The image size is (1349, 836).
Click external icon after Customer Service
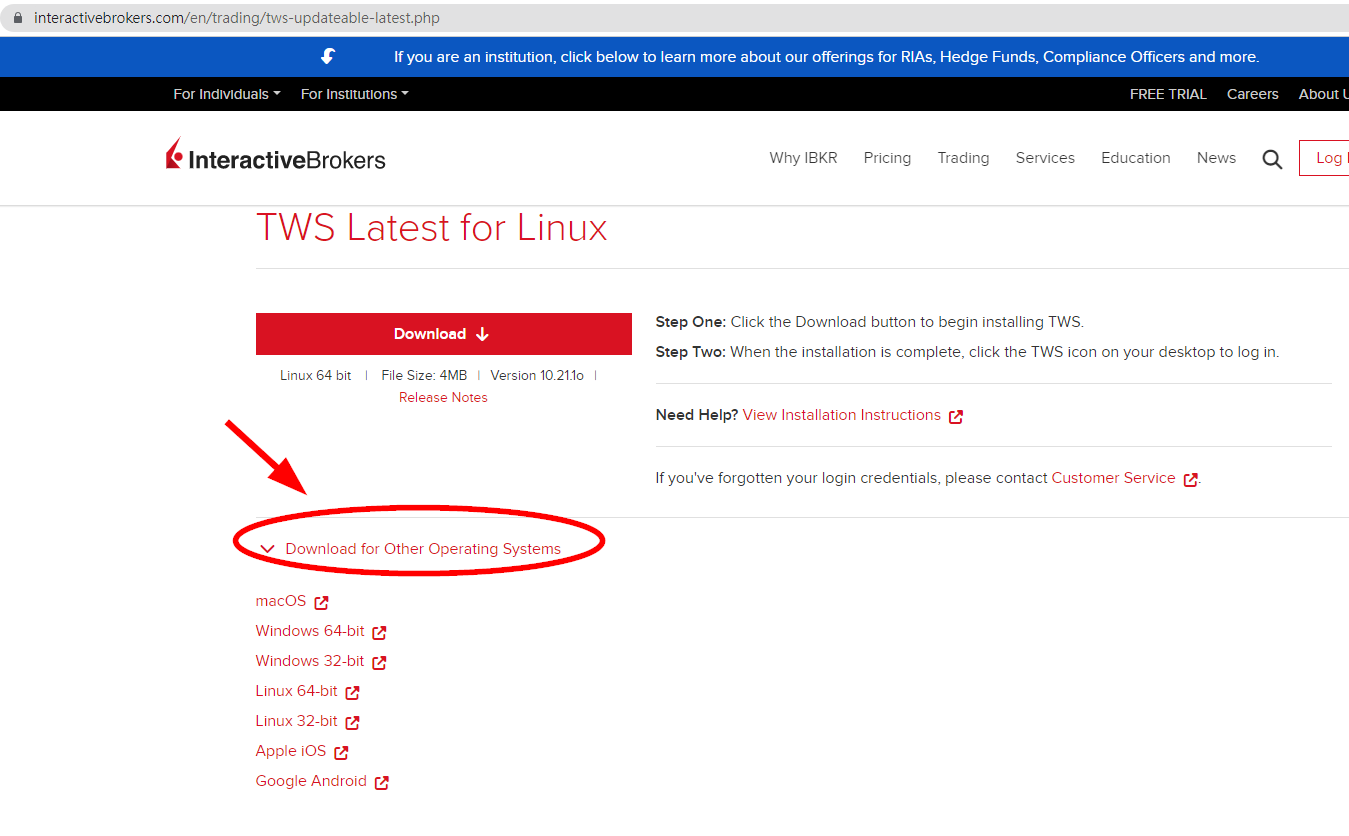click(x=1190, y=479)
